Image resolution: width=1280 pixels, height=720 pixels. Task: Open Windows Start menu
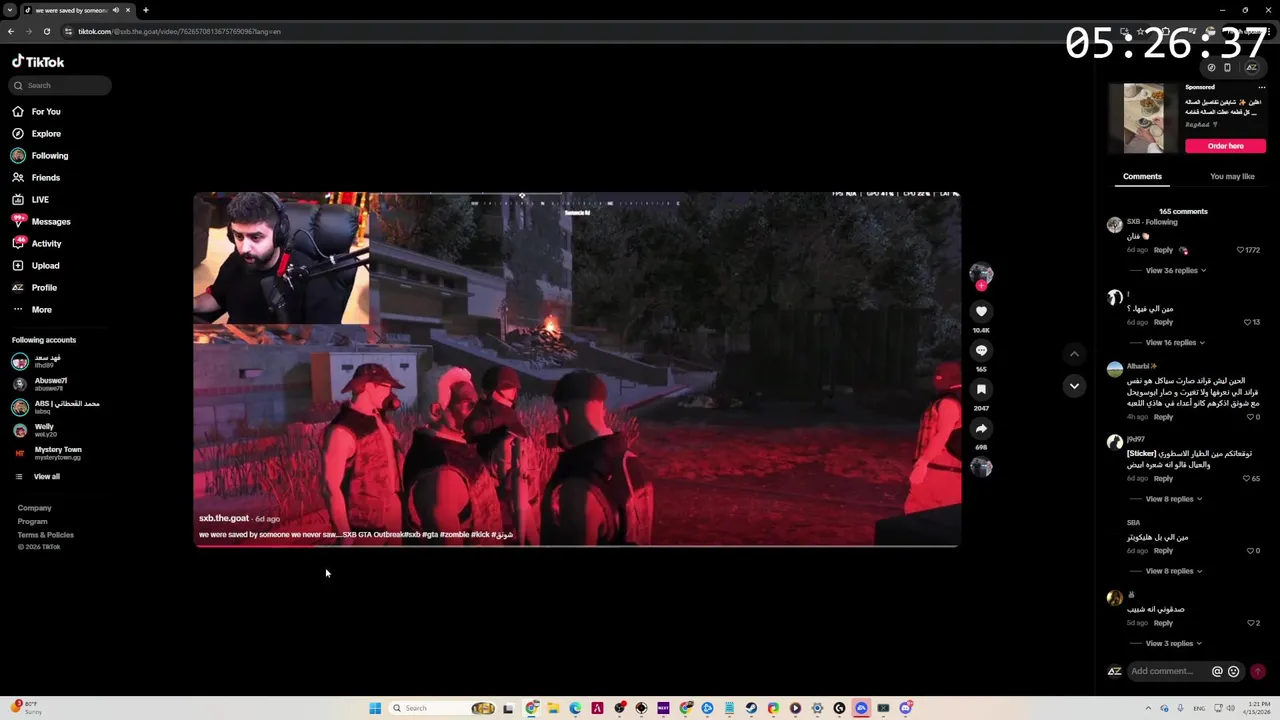[x=375, y=708]
